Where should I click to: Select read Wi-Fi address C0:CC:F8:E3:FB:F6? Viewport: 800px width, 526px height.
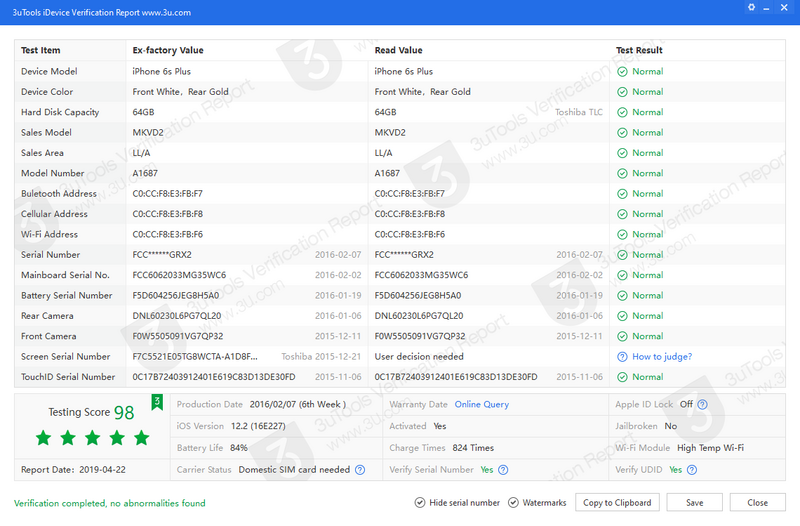410,235
